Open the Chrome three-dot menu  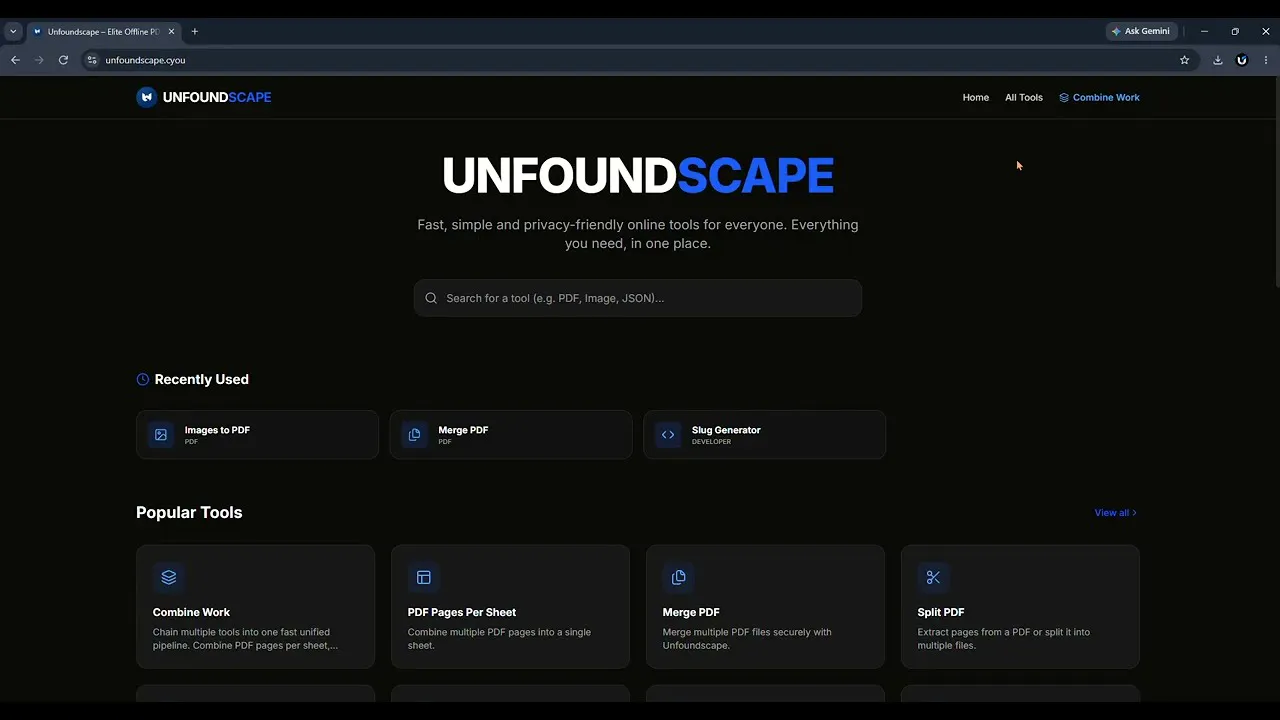click(1266, 60)
